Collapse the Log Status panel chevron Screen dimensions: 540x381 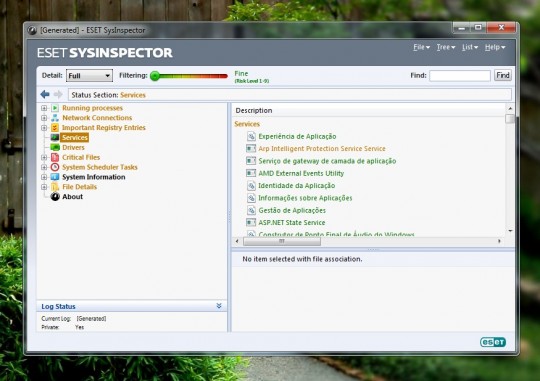[219, 306]
